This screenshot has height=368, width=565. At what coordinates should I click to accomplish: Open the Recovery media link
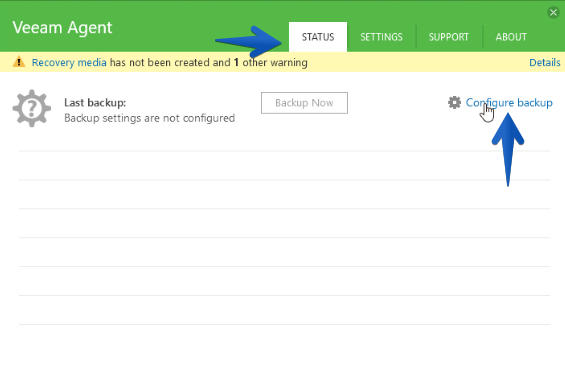coord(69,62)
